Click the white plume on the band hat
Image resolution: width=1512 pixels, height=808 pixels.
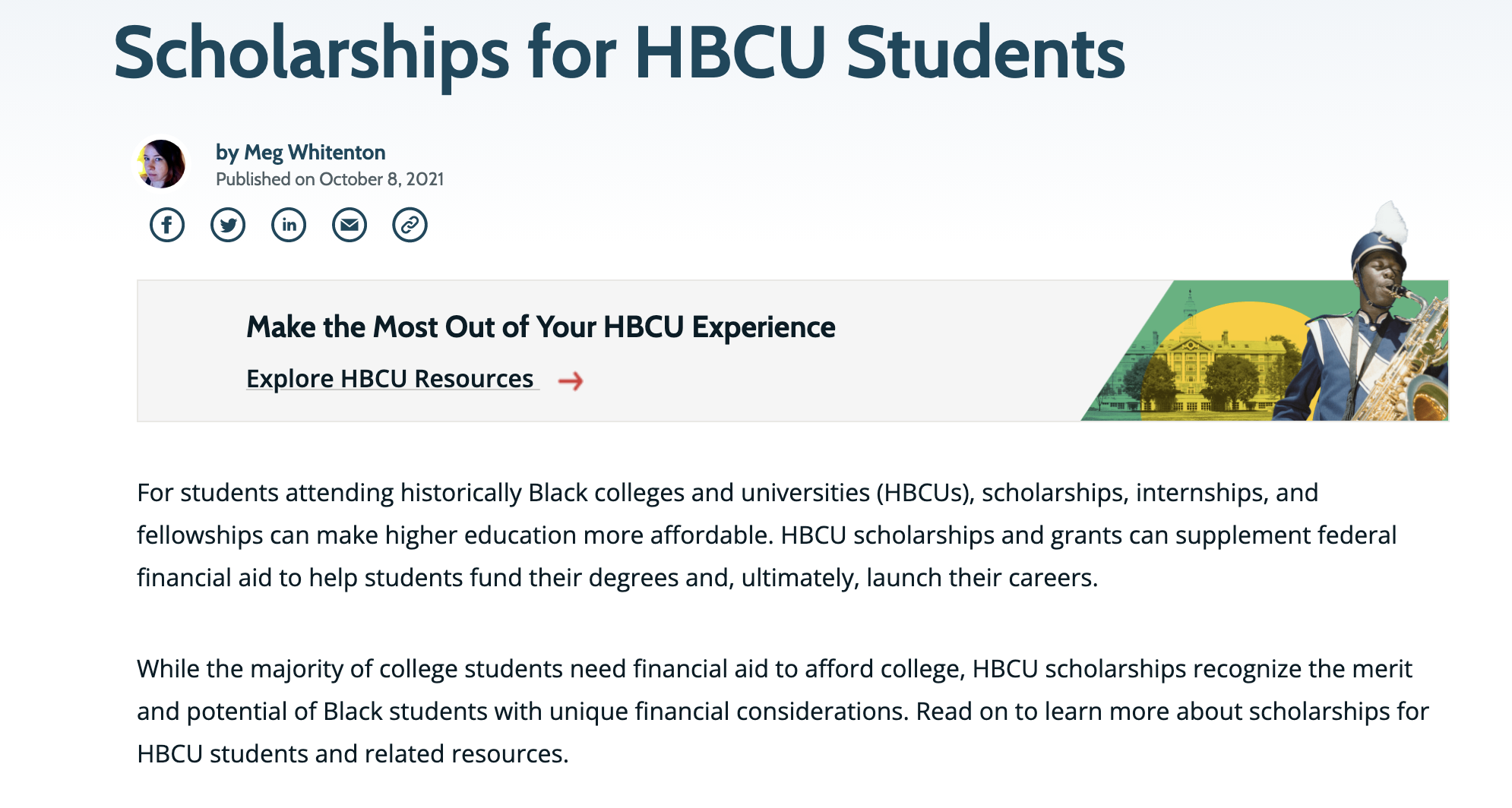1392,222
